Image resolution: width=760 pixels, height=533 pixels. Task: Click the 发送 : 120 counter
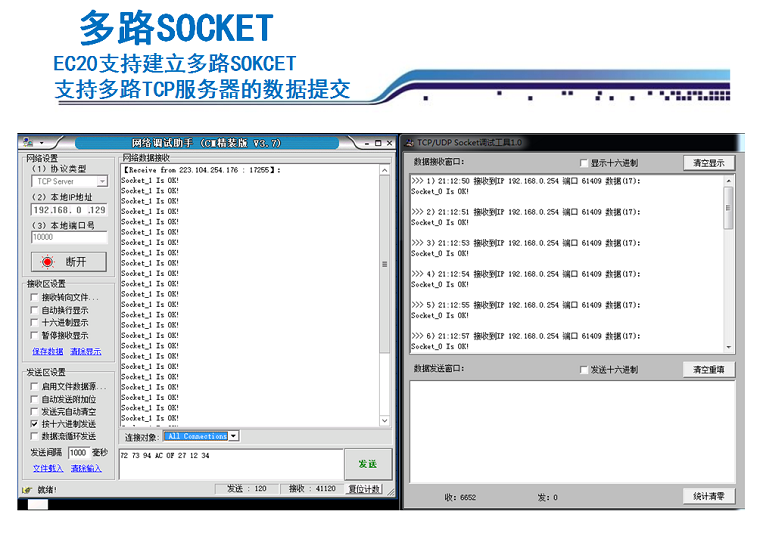click(247, 489)
